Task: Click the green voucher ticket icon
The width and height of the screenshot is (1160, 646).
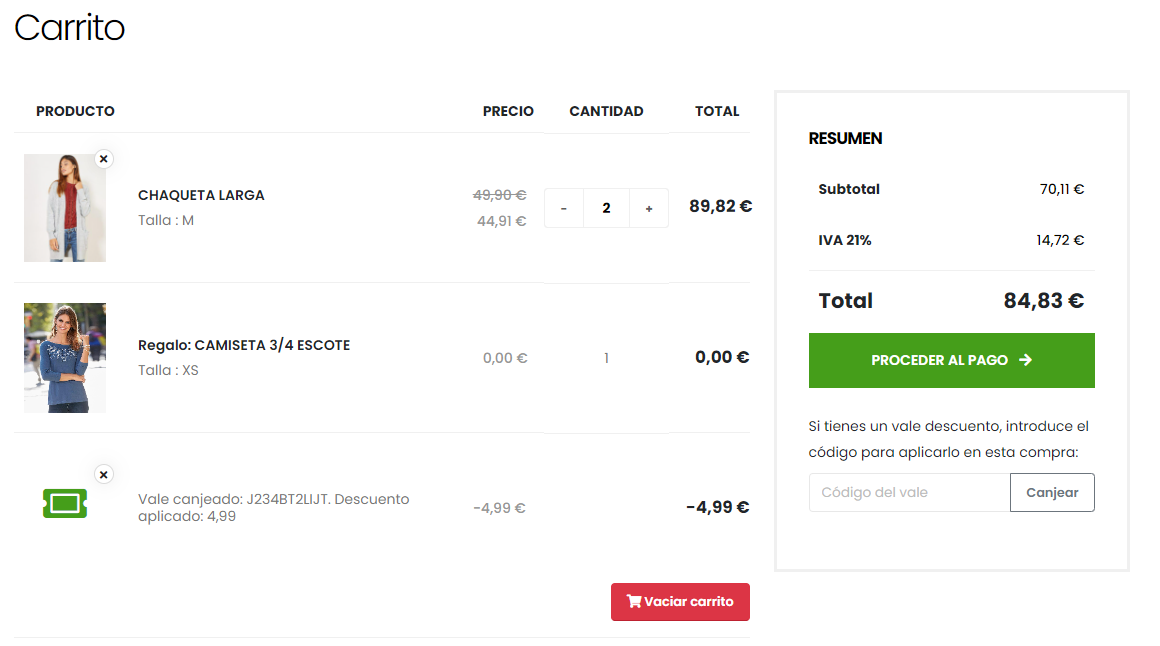Action: (65, 502)
